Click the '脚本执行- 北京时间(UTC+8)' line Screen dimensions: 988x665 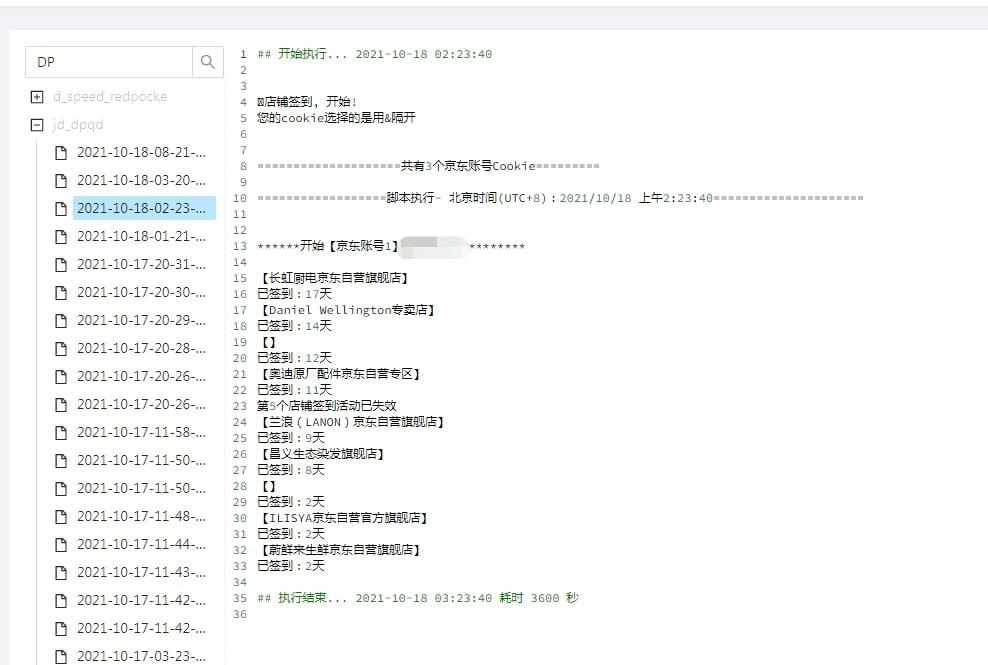point(560,198)
